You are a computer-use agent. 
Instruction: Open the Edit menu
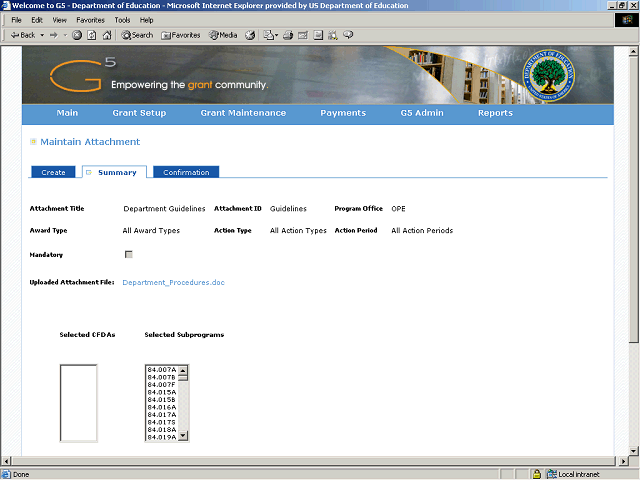37,20
